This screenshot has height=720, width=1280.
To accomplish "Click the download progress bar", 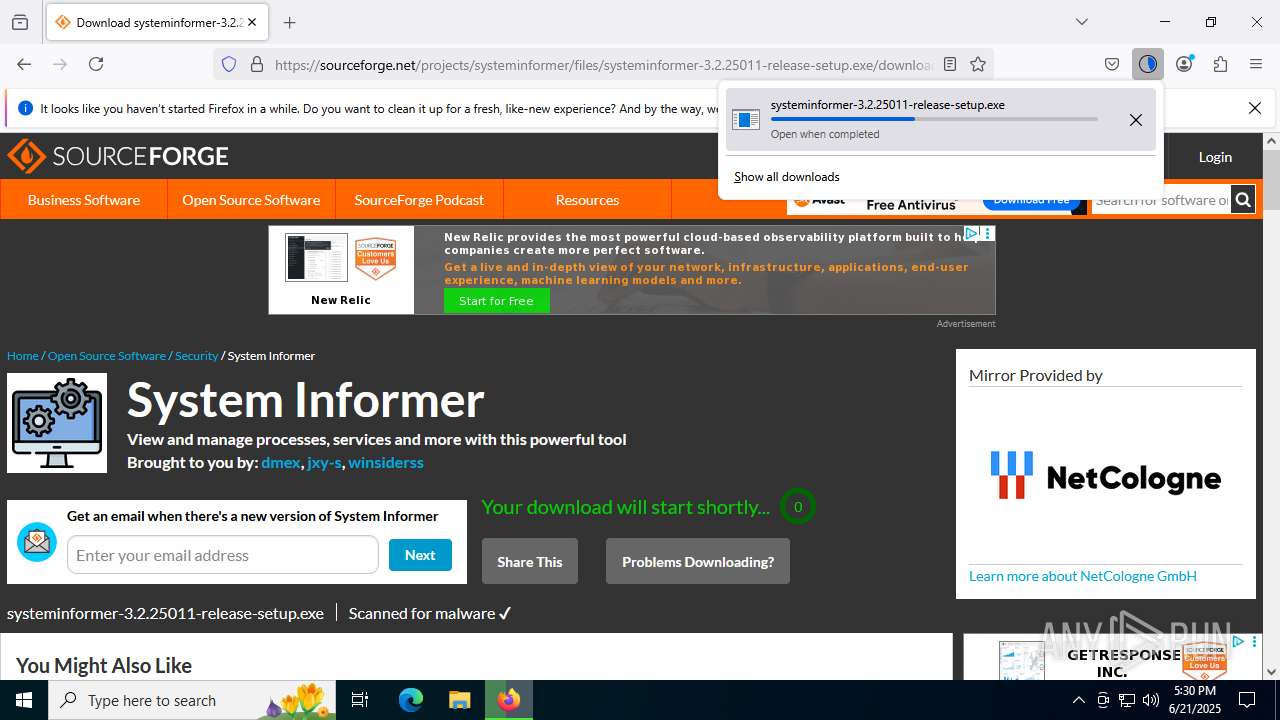I will point(934,119).
